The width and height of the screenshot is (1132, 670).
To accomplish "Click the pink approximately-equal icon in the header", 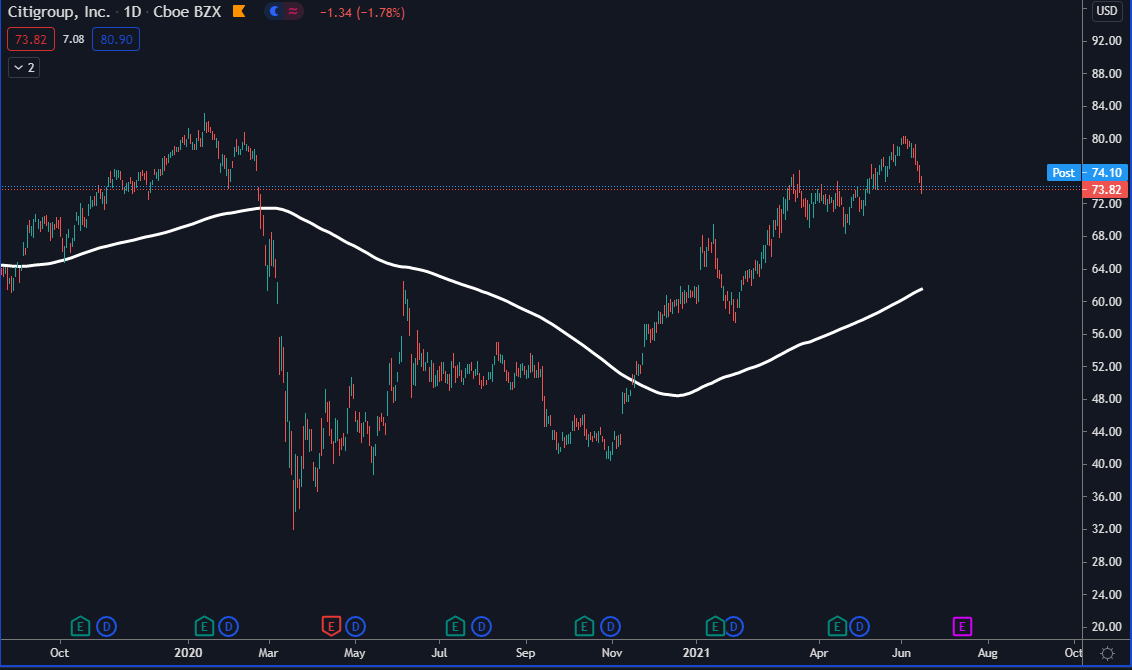I will click(x=293, y=12).
